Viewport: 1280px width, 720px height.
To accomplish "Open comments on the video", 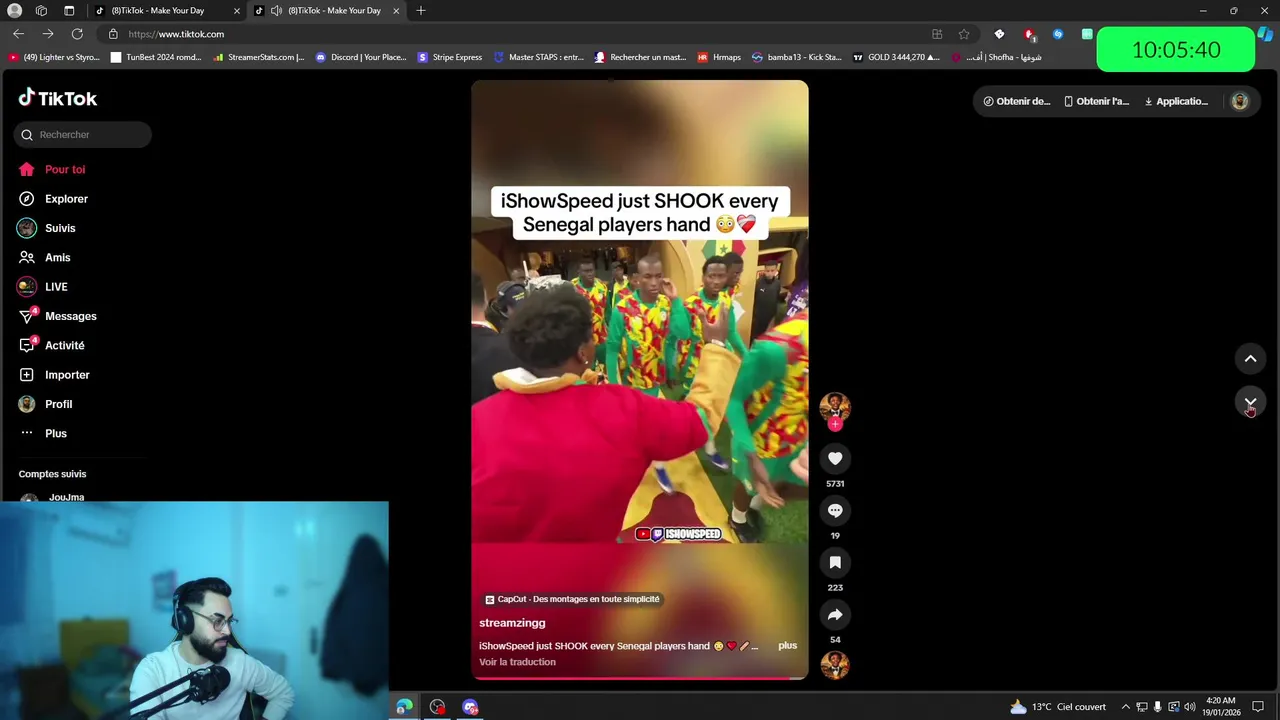I will (835, 510).
